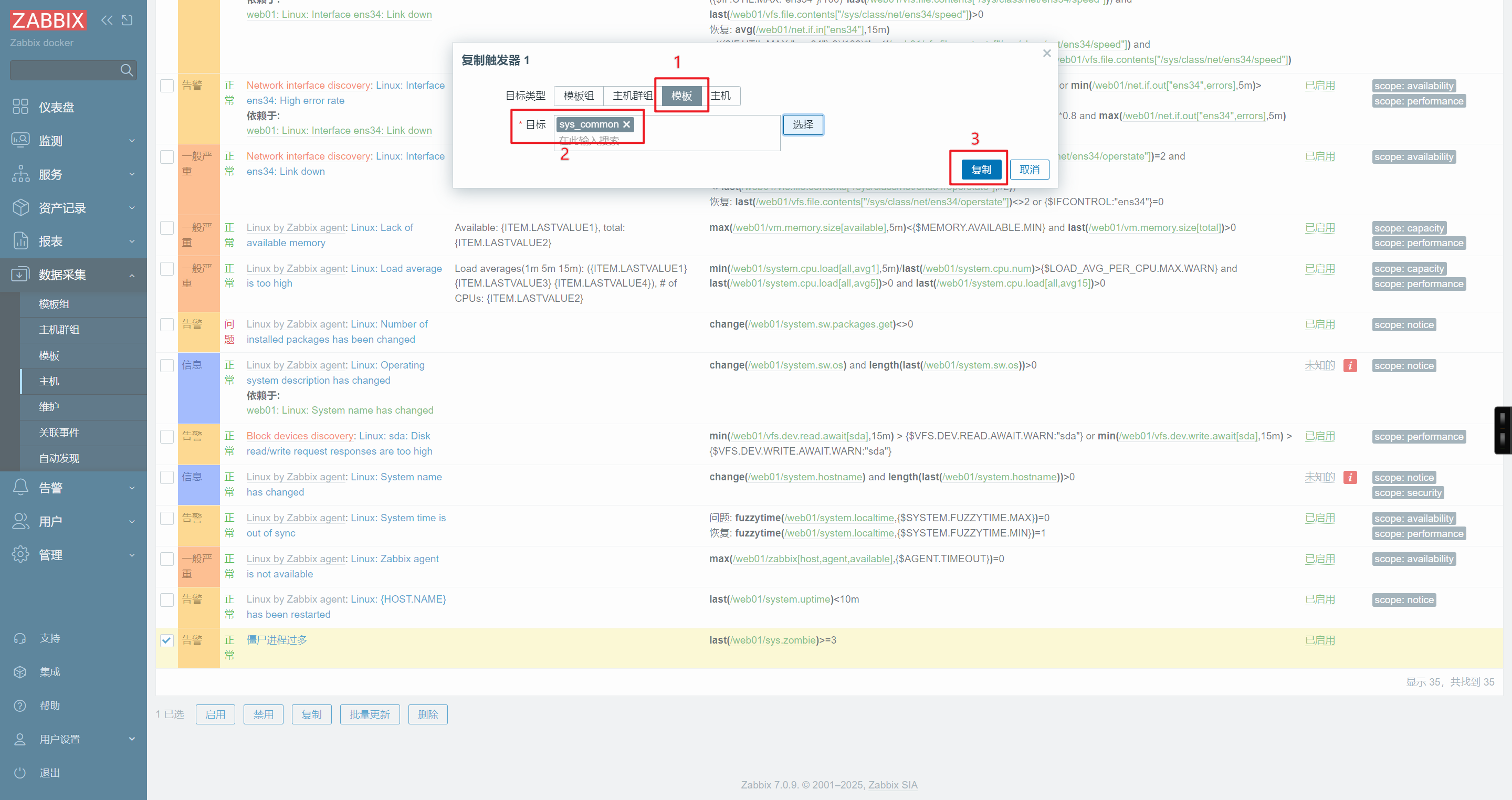Expand the 报表 menu chevron
The image size is (1512, 800).
pyautogui.click(x=132, y=241)
